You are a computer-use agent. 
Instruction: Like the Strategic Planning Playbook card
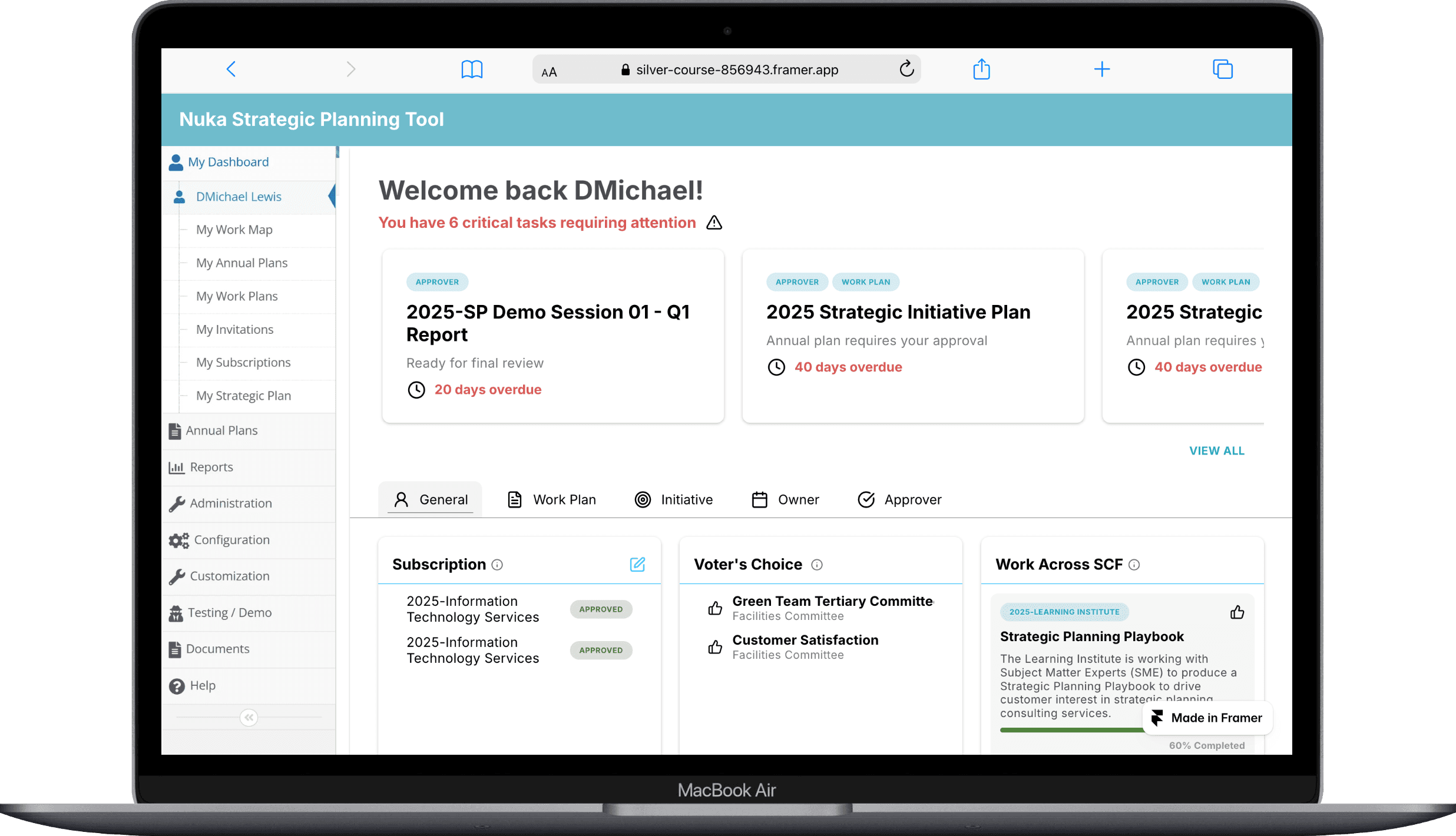coord(1237,612)
